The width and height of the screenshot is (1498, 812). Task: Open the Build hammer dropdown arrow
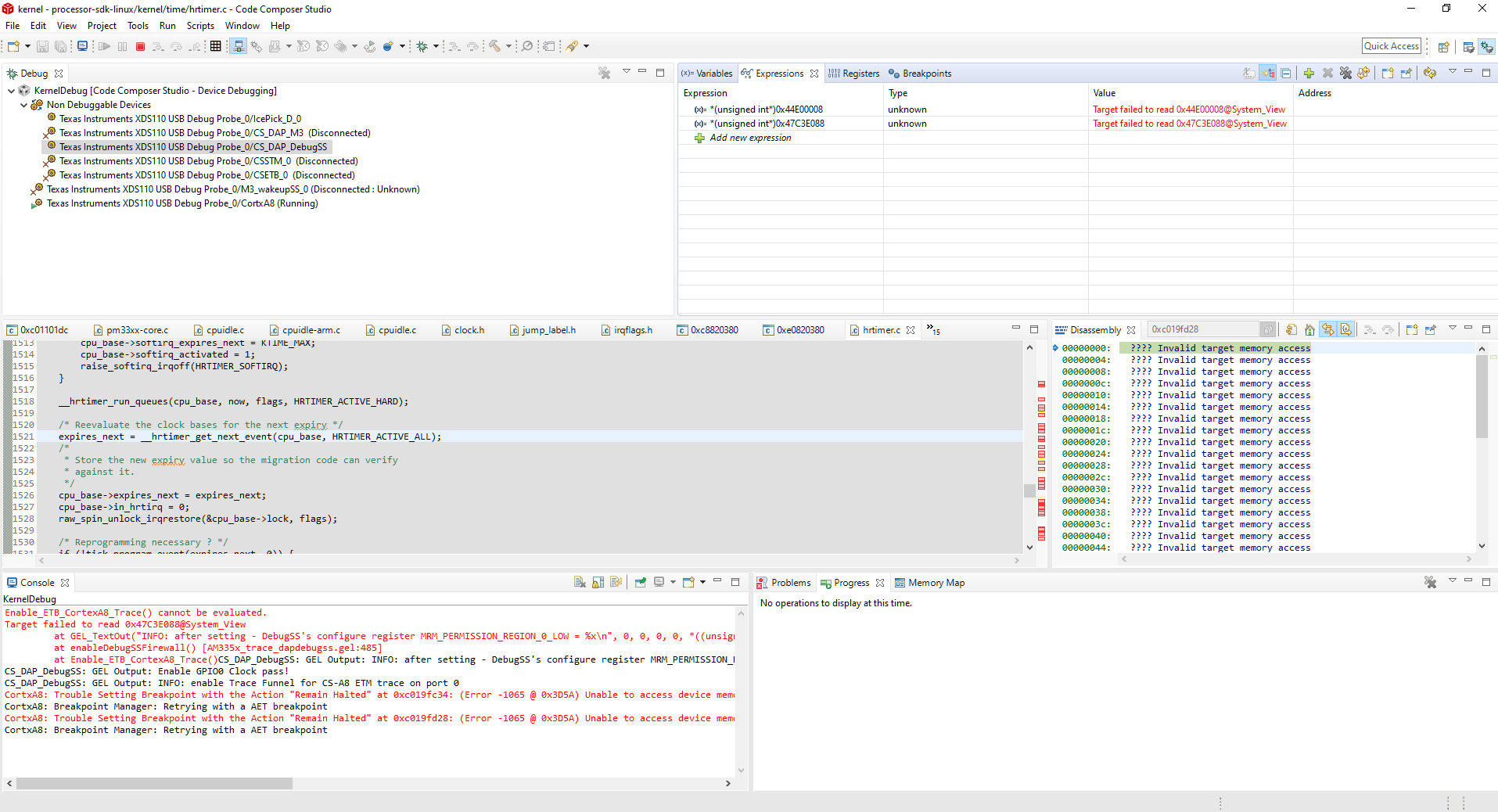point(508,47)
